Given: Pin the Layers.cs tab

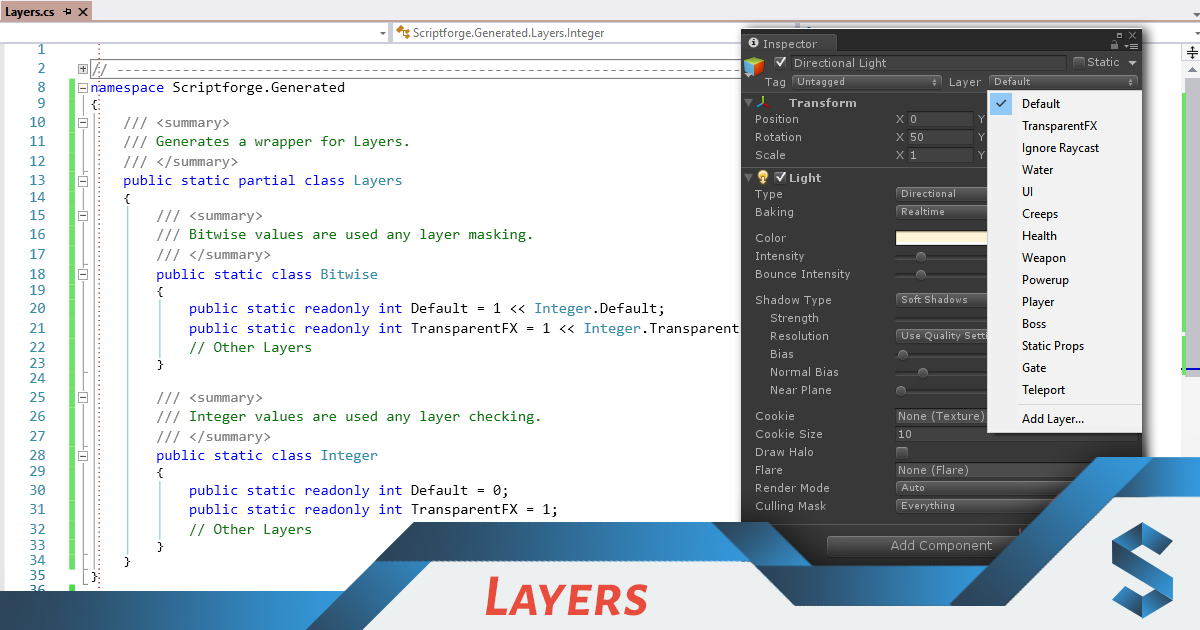Looking at the screenshot, I should [67, 12].
